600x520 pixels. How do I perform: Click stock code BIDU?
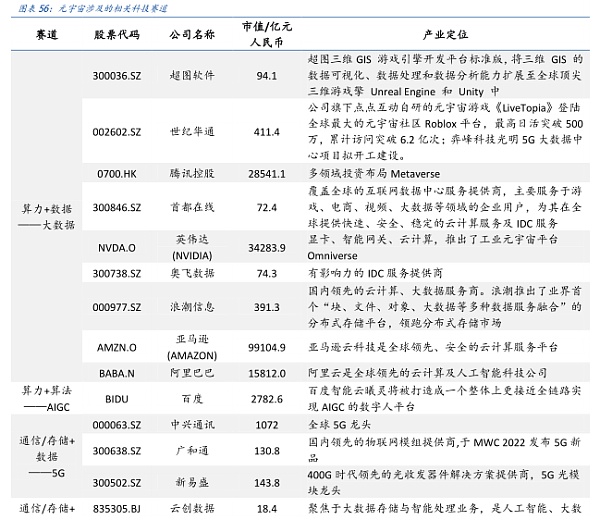tap(117, 399)
